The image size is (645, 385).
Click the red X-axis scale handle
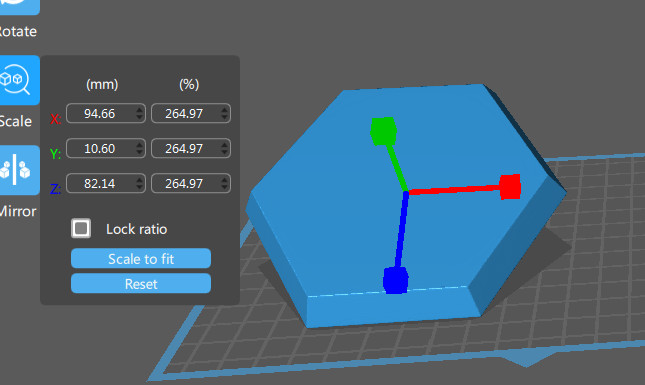[x=510, y=187]
